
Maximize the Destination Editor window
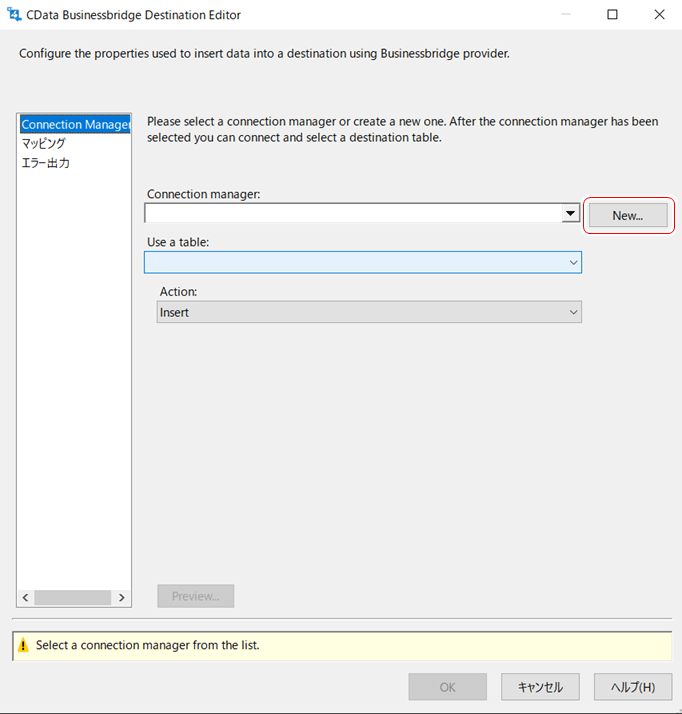pos(612,15)
